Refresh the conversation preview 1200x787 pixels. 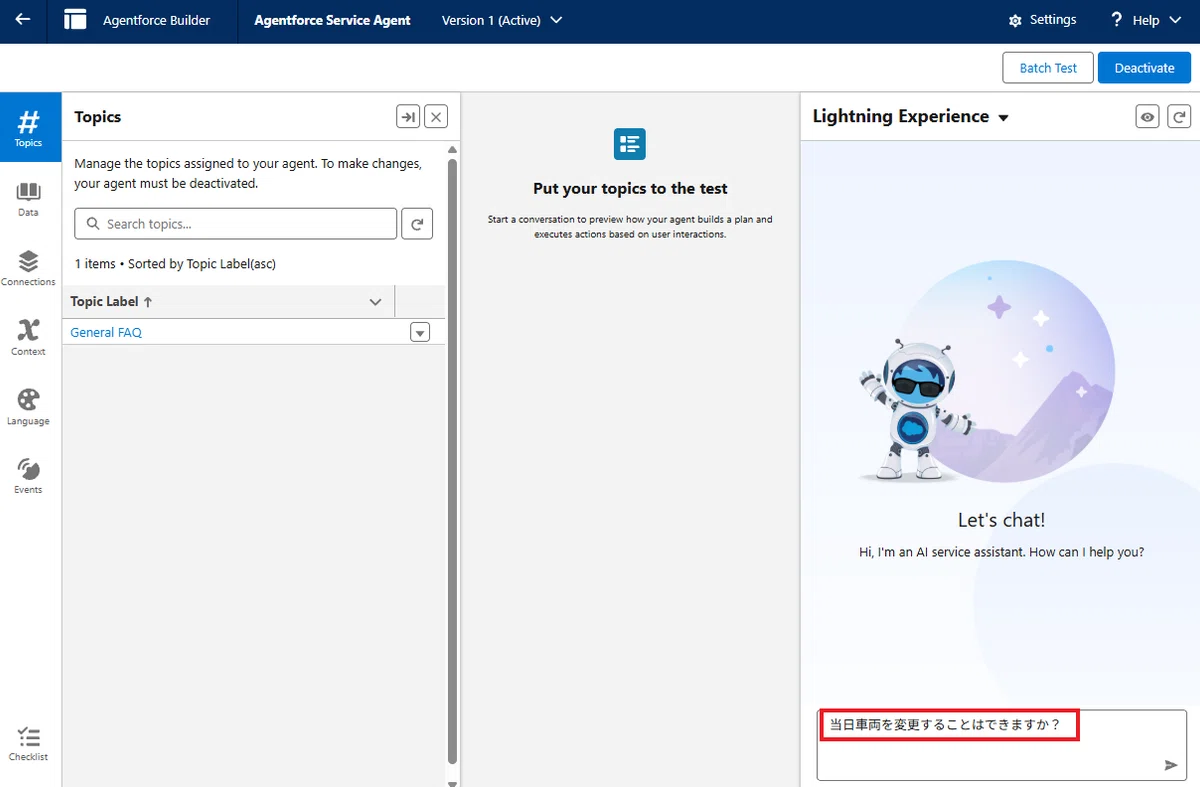(x=1180, y=117)
